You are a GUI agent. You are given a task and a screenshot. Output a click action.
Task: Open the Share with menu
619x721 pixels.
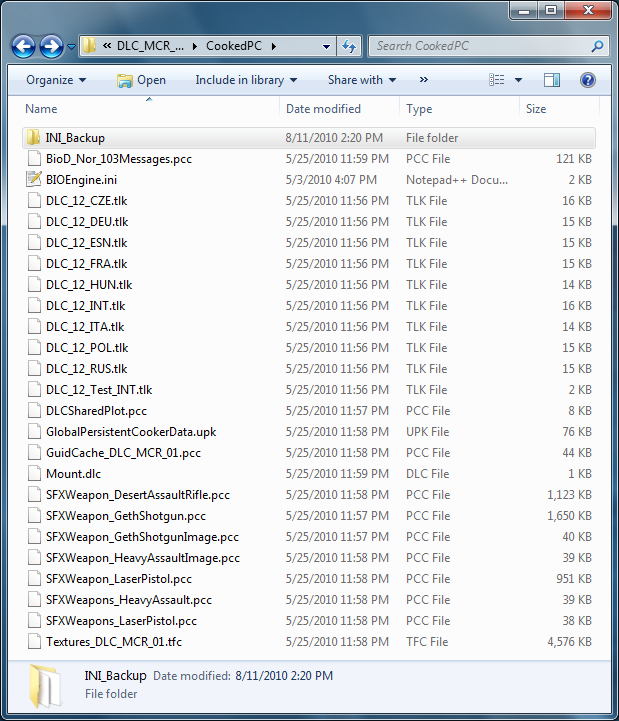tap(361, 80)
